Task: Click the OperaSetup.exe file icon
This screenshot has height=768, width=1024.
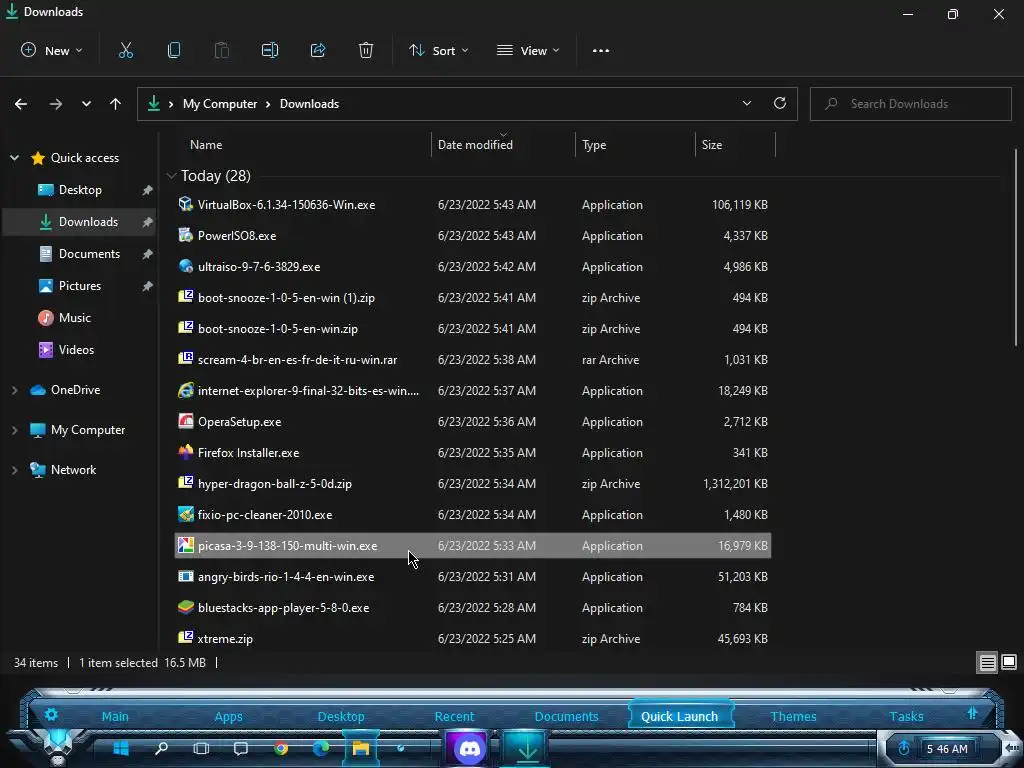Action: click(185, 421)
